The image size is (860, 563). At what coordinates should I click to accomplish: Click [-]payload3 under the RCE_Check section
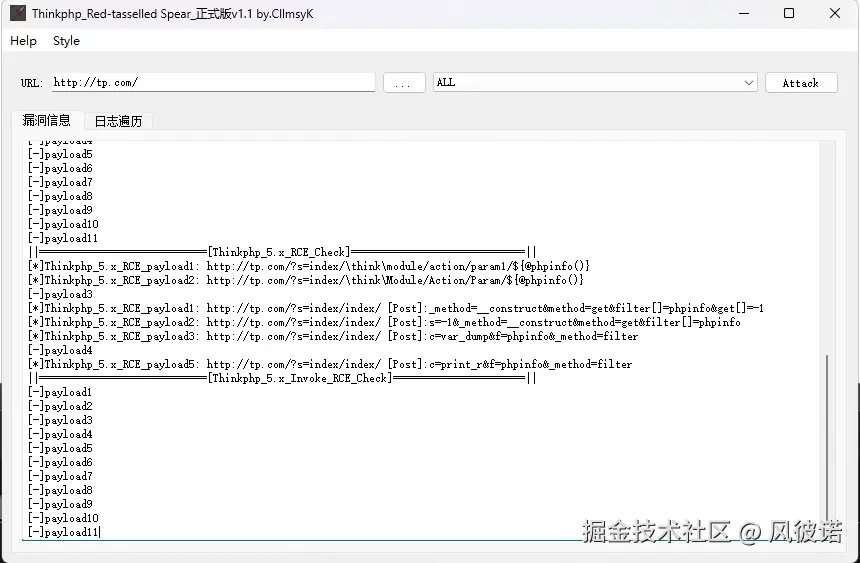(60, 294)
